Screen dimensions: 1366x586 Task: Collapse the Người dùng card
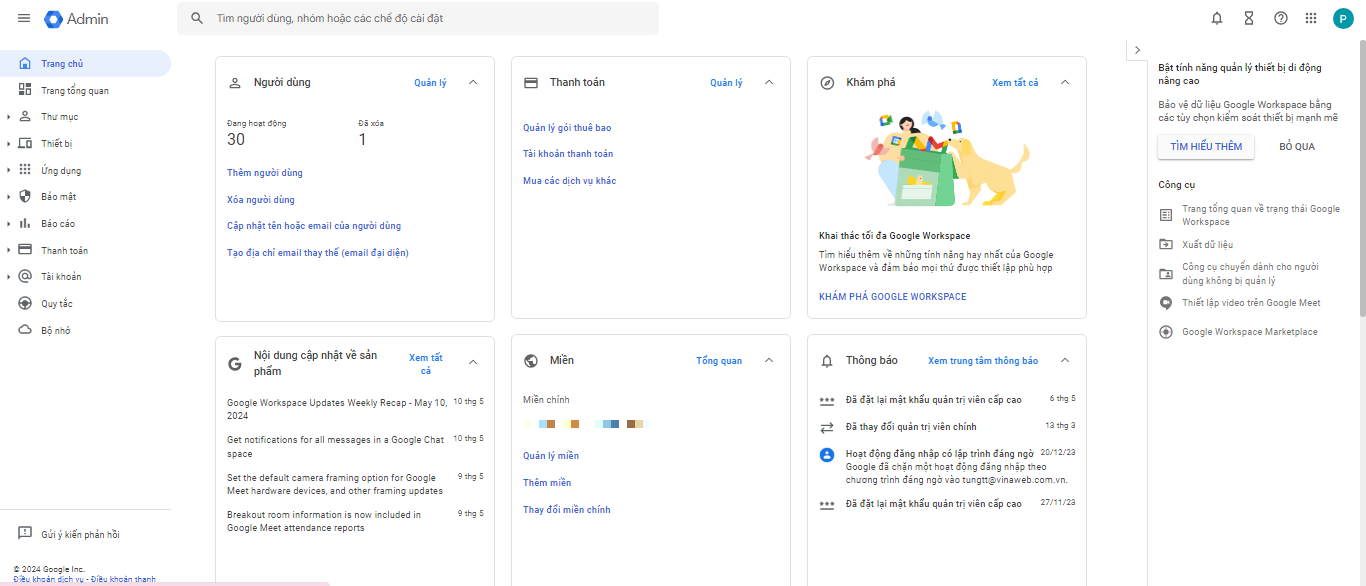pos(473,83)
